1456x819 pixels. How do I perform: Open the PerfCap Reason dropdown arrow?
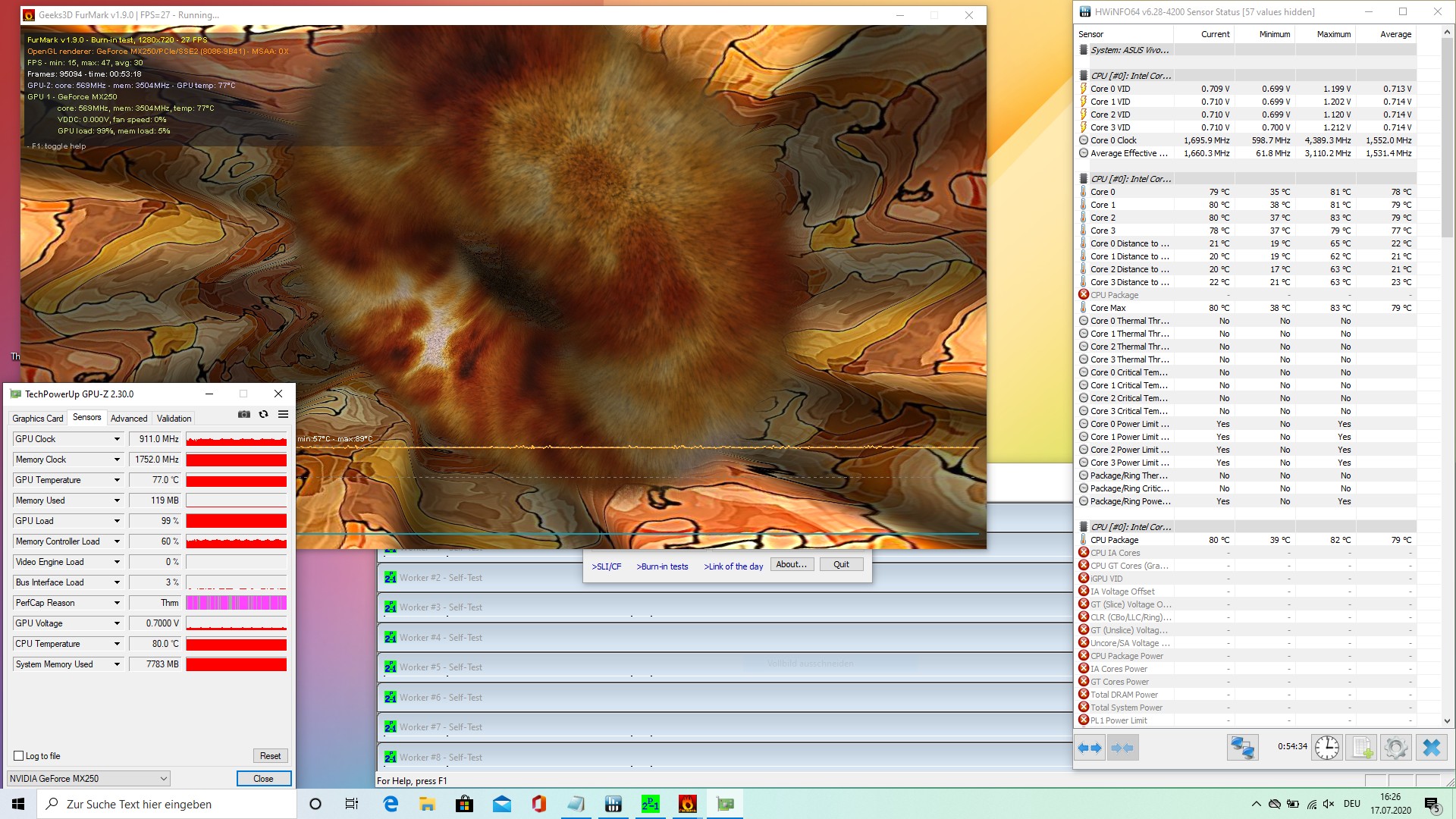(x=117, y=603)
